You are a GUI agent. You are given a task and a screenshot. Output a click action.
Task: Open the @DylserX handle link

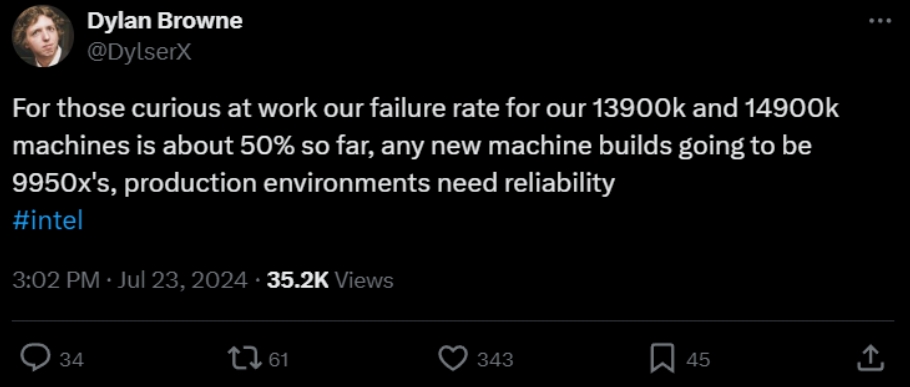pos(139,53)
